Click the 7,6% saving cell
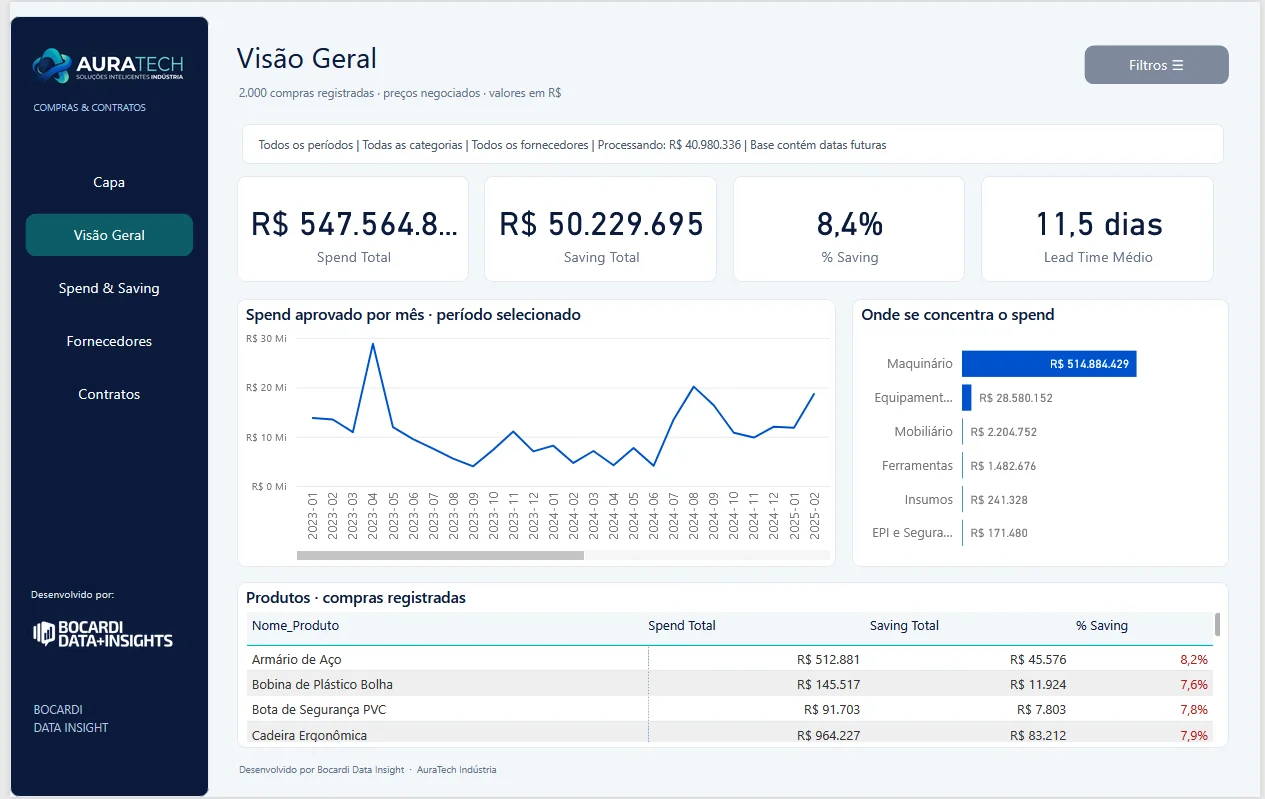The height and width of the screenshot is (799, 1265). (1194, 685)
